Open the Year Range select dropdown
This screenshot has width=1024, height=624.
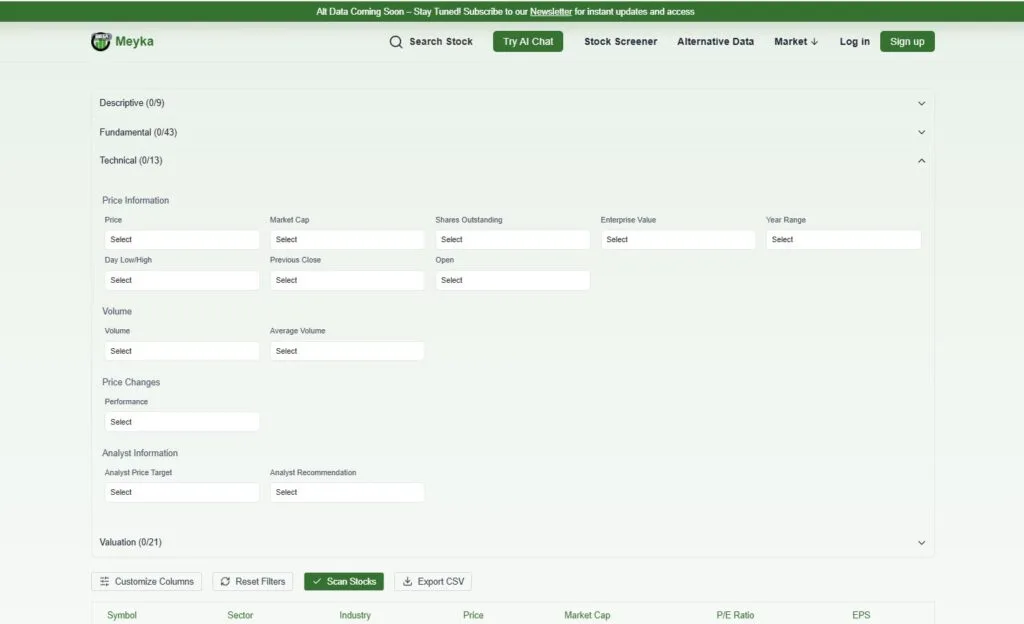(x=842, y=239)
